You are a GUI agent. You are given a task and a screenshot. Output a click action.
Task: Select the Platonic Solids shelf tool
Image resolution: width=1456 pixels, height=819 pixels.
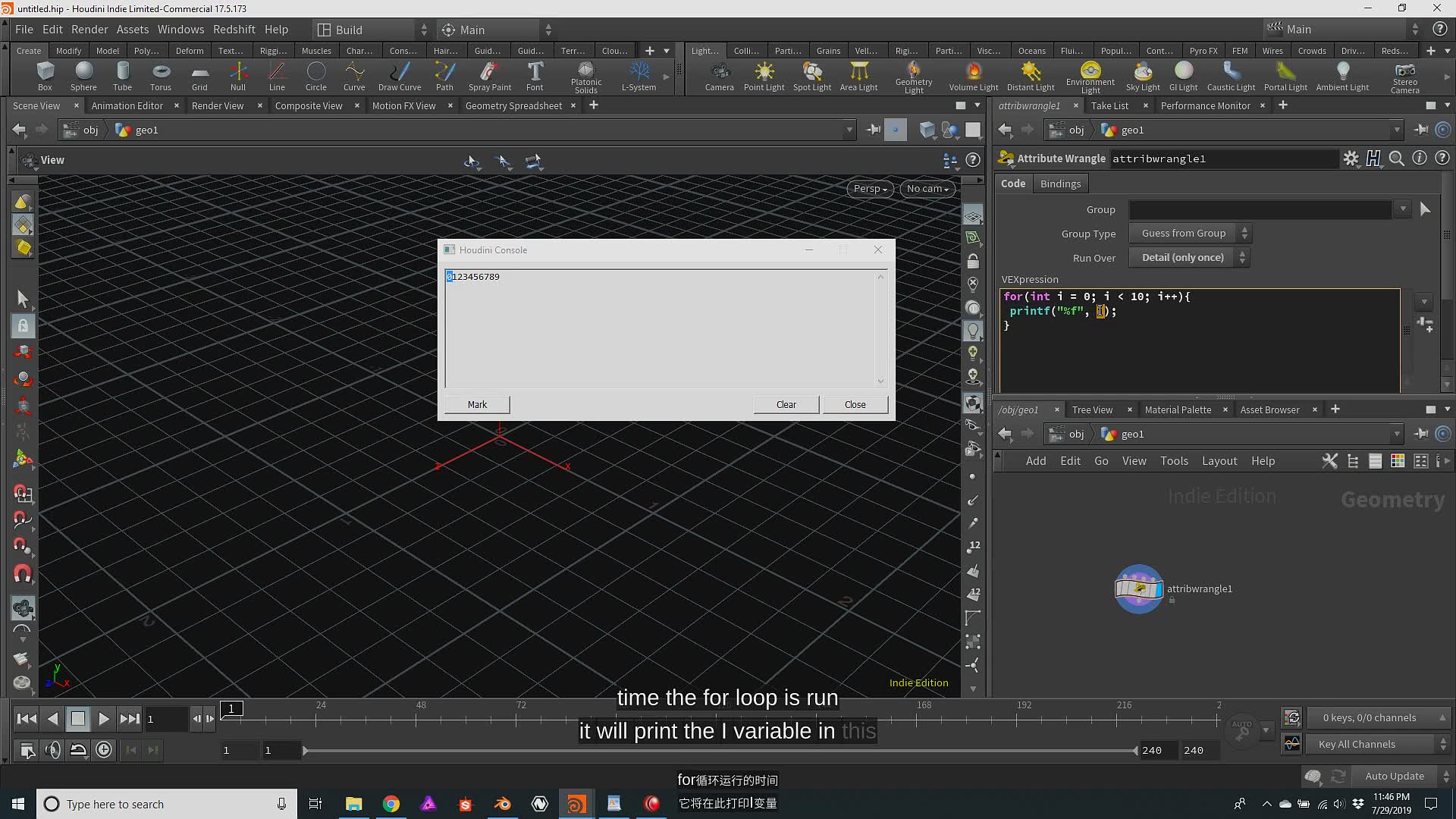(x=586, y=78)
